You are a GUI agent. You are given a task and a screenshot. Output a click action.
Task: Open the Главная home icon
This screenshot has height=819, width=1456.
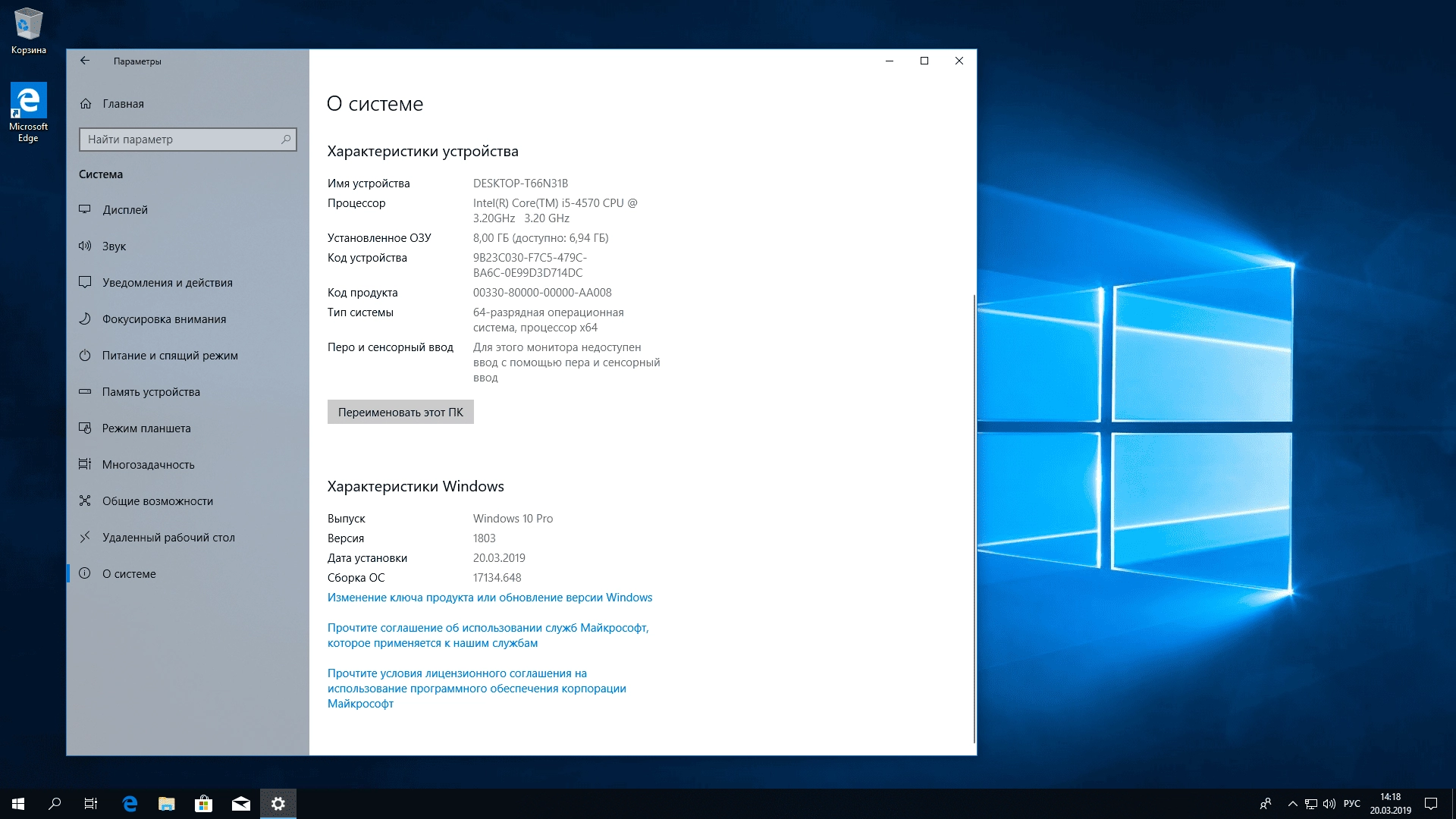click(86, 104)
